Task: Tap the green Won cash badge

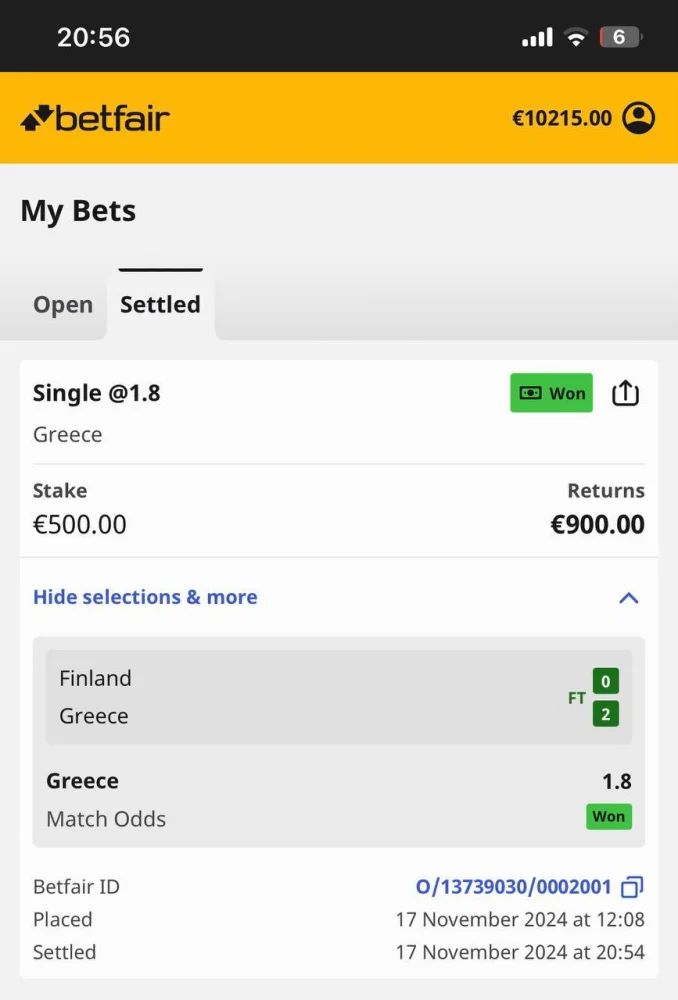Action: click(x=551, y=393)
